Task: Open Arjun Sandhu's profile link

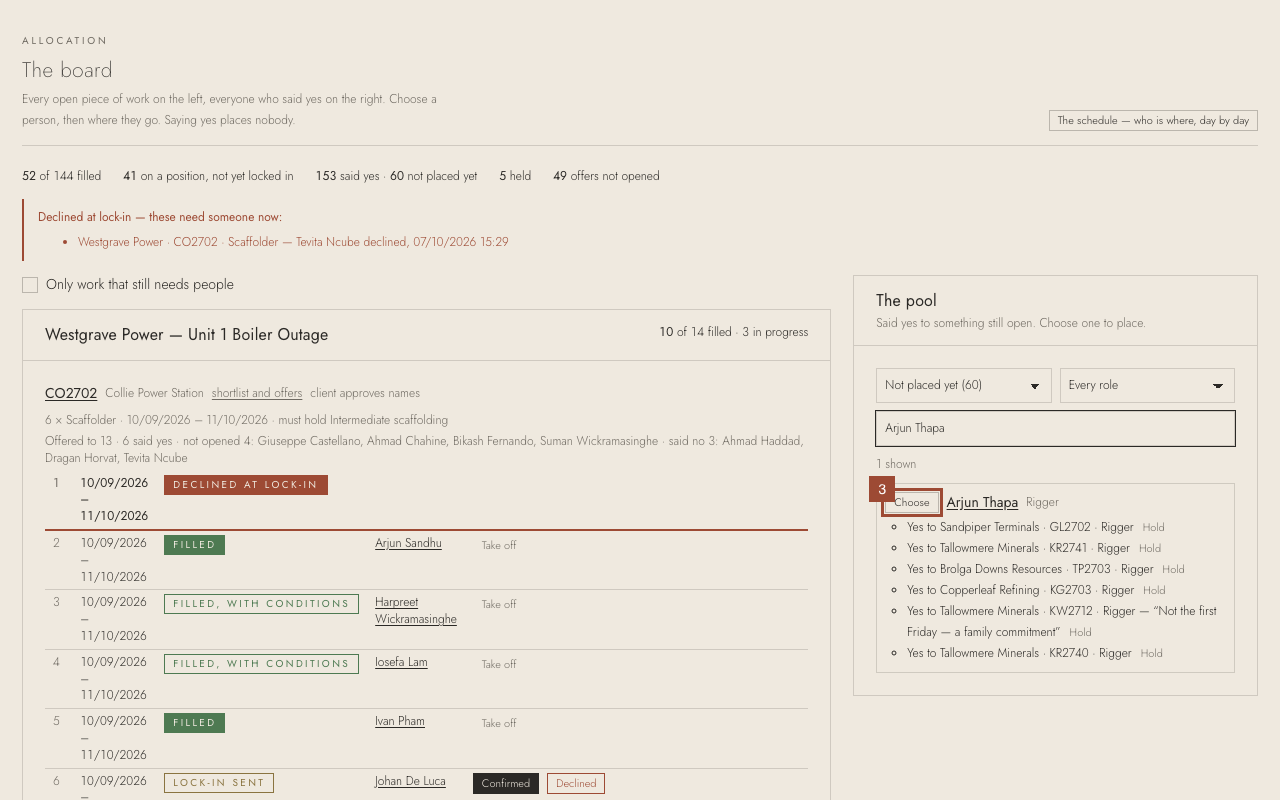Action: (x=408, y=543)
